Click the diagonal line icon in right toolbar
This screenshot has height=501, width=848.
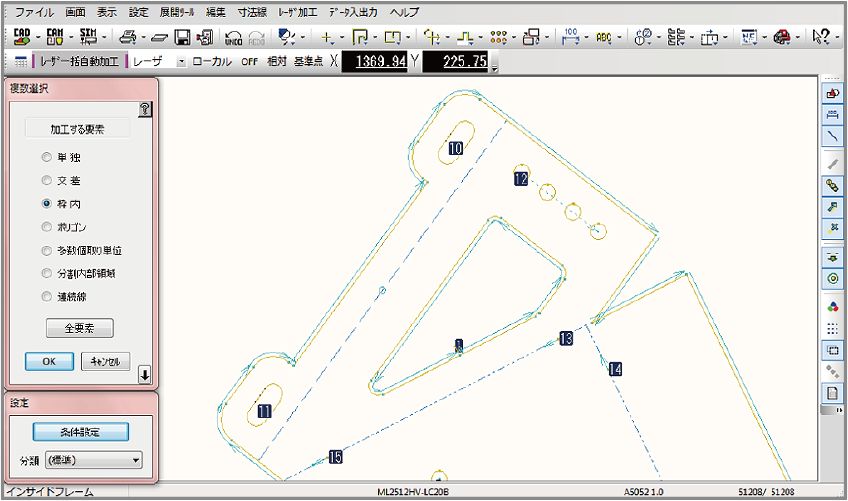click(x=832, y=136)
